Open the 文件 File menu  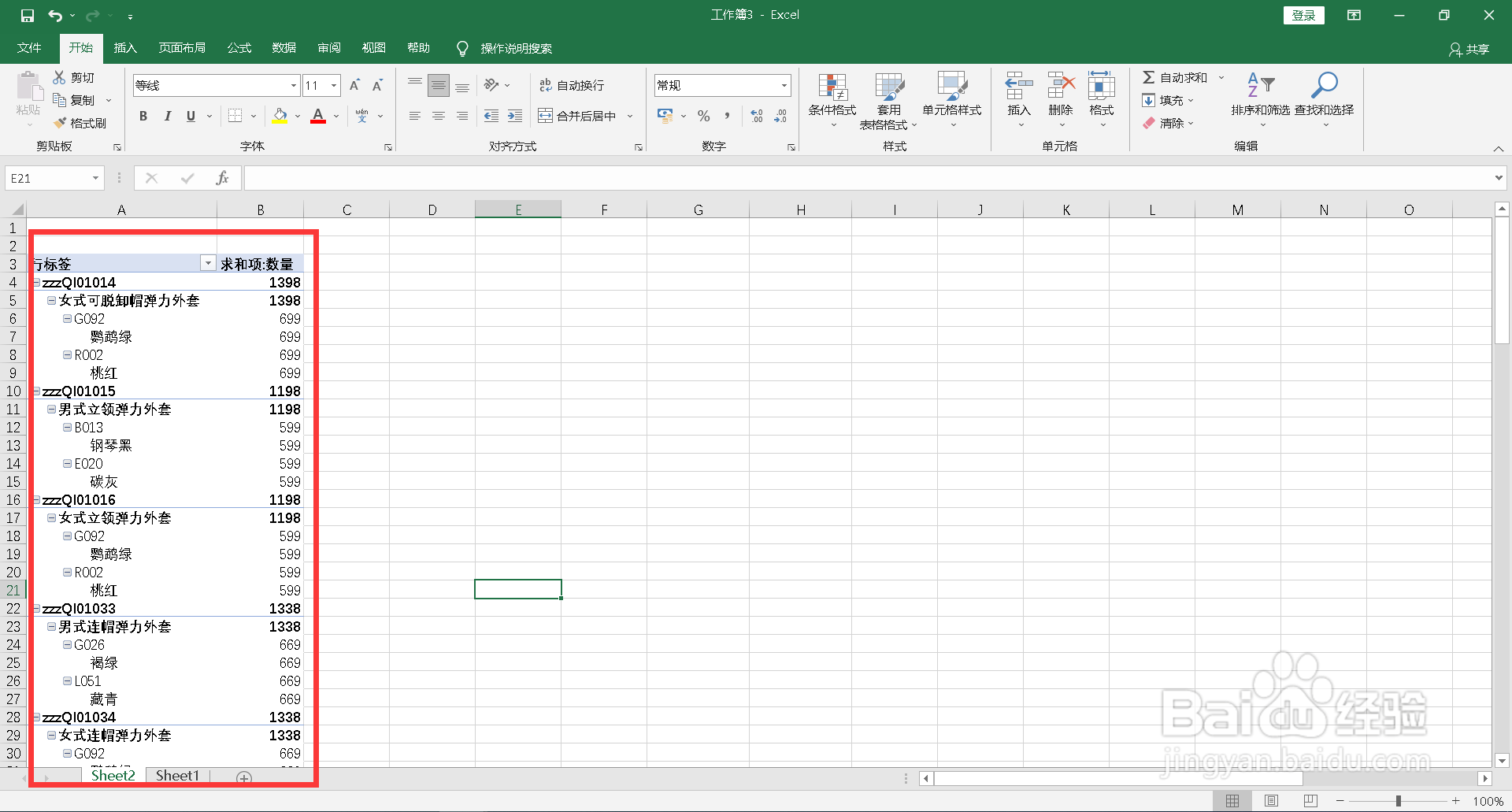click(29, 48)
